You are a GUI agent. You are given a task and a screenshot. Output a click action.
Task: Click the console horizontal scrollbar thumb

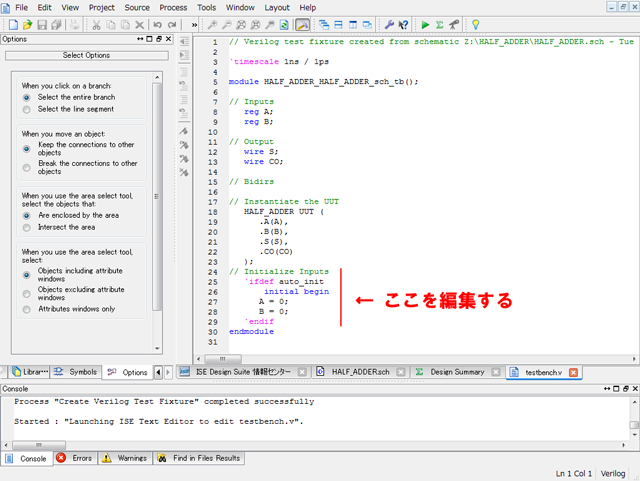pyautogui.click(x=39, y=445)
